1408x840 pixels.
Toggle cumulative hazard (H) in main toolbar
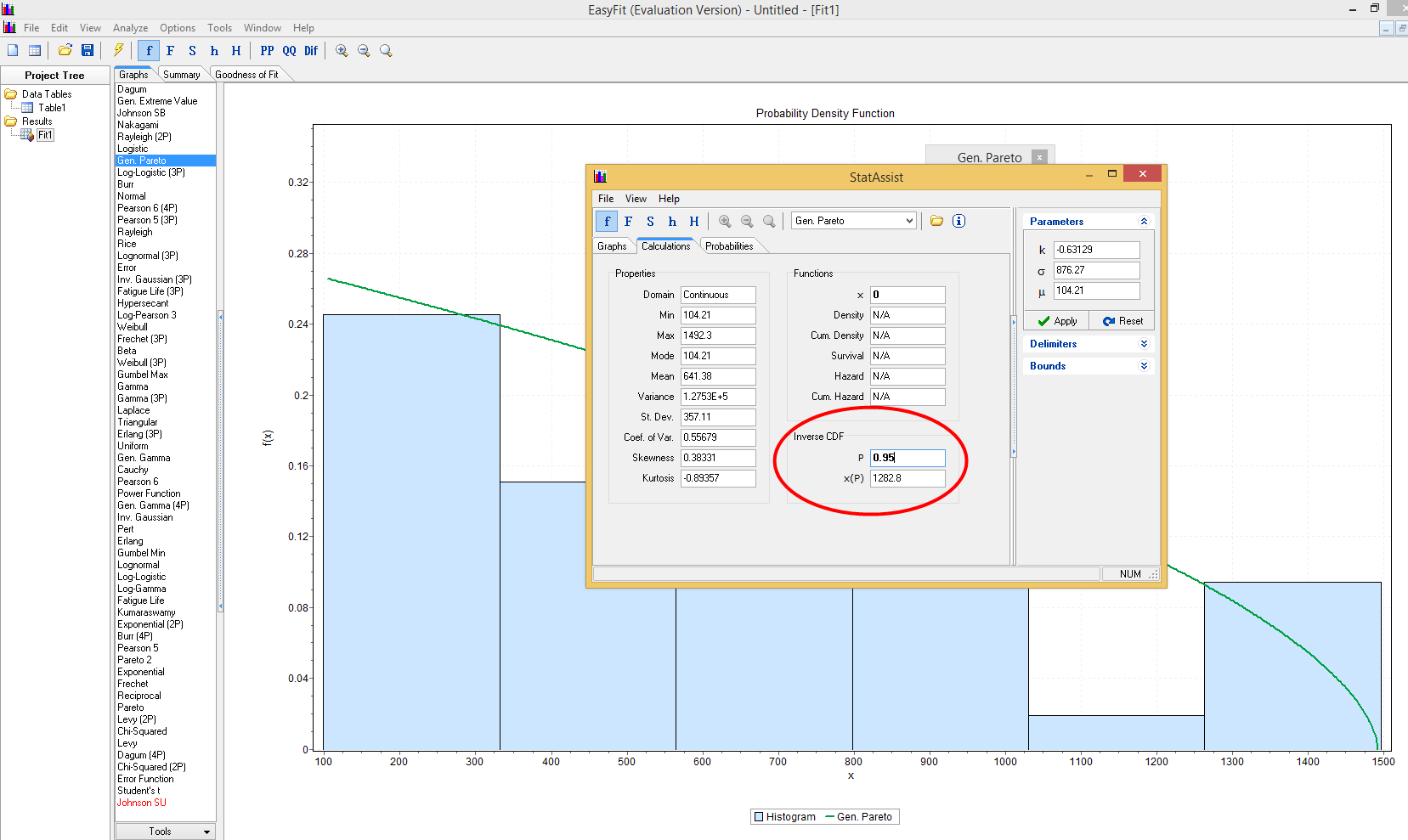tap(236, 51)
